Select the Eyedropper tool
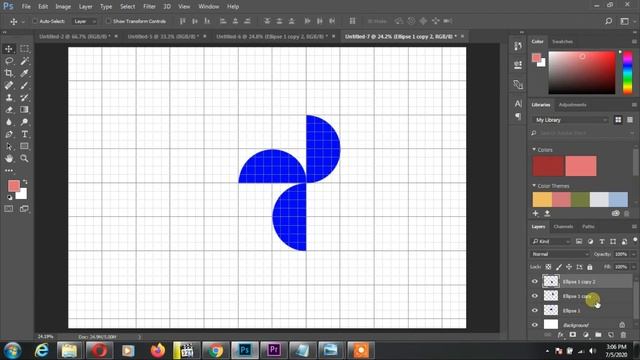640x360 pixels. click(x=24, y=73)
